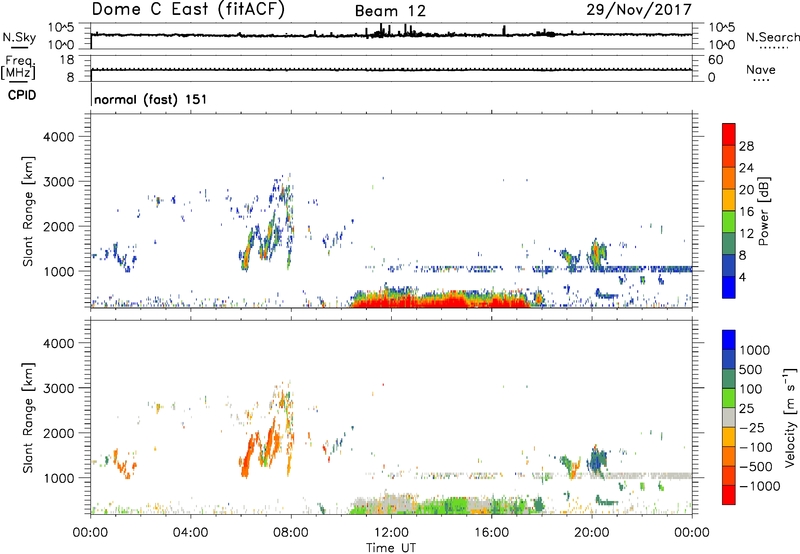Click the '-1000' tick on the velocity scale
The width and height of the screenshot is (800, 554).
pyautogui.click(x=759, y=486)
